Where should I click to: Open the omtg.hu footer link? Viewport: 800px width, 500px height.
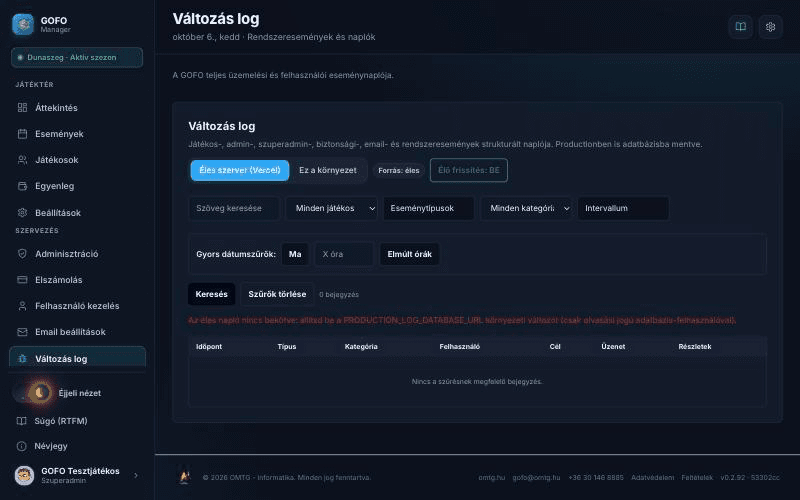[x=491, y=478]
